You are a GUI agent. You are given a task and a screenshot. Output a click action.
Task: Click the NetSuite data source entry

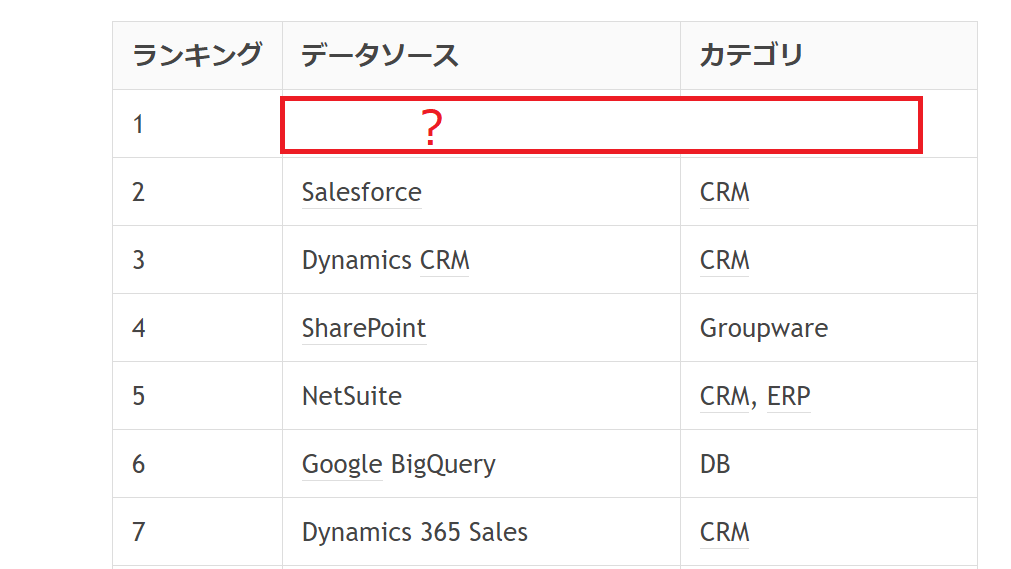pyautogui.click(x=351, y=396)
